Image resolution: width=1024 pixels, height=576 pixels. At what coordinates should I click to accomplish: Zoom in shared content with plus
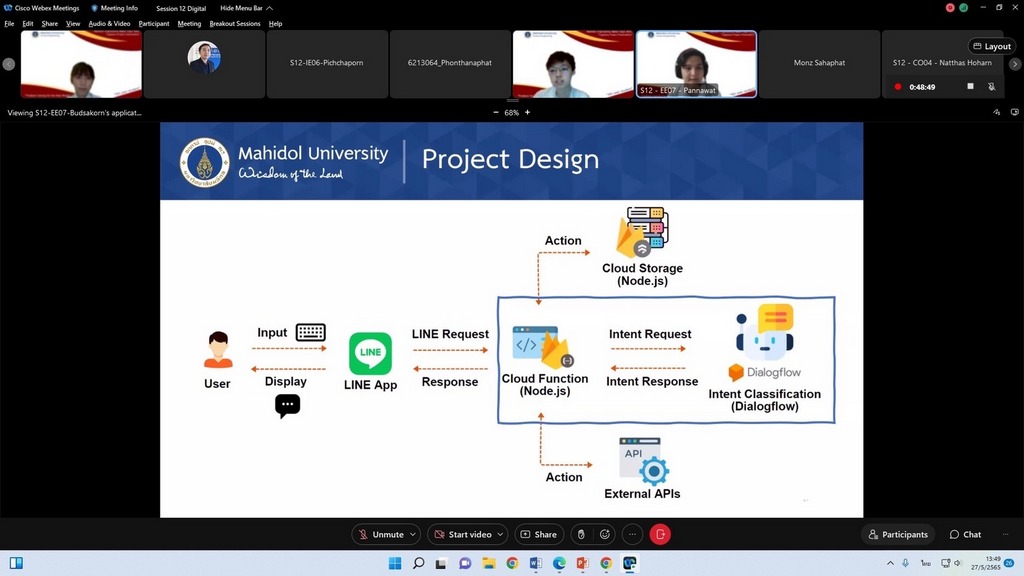point(528,112)
